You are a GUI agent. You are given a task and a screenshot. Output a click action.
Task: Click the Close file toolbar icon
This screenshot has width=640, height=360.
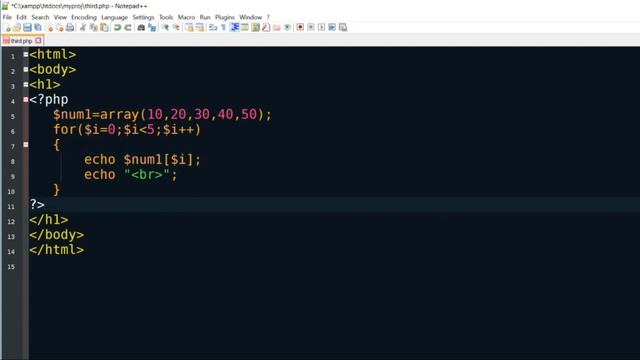pos(49,27)
